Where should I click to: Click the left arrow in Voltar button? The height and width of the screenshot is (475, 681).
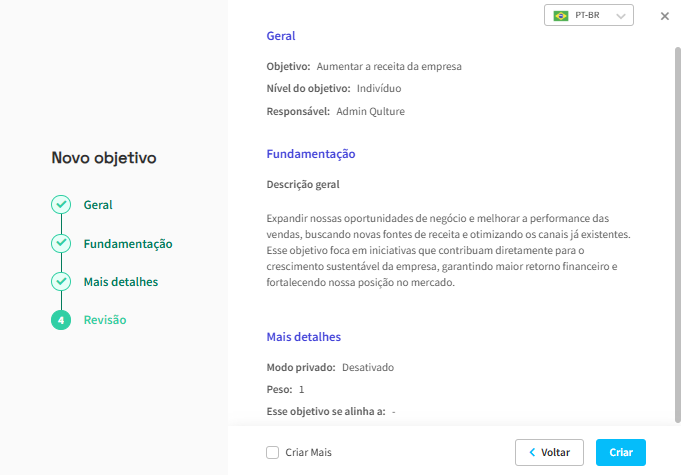pyautogui.click(x=532, y=452)
